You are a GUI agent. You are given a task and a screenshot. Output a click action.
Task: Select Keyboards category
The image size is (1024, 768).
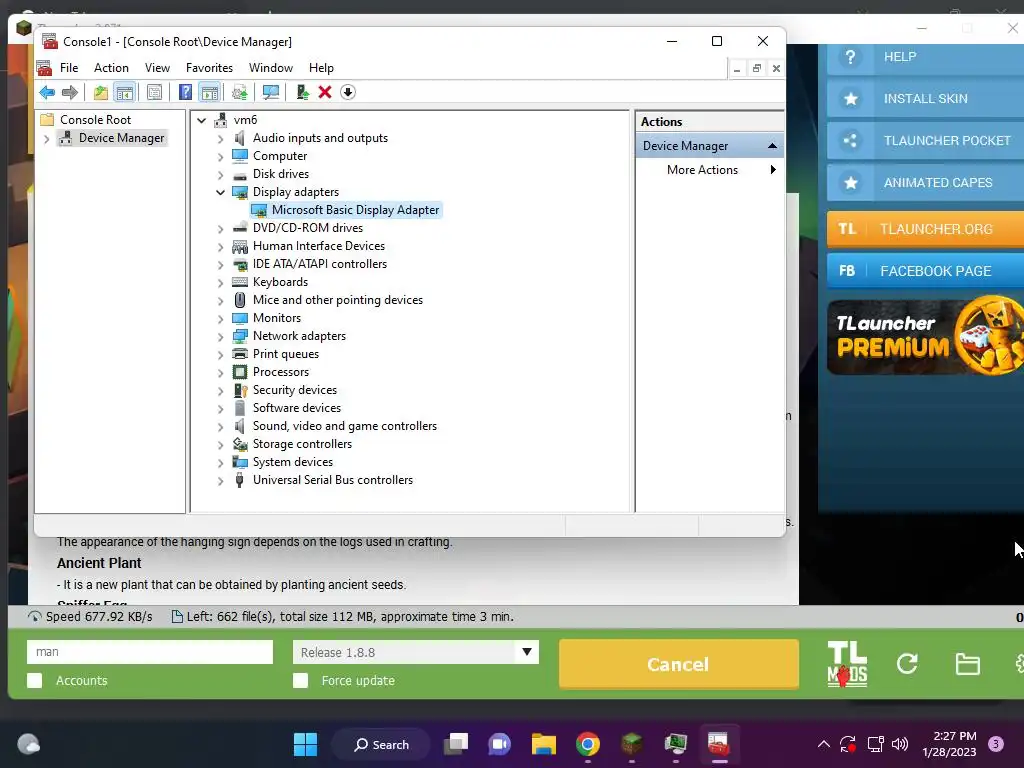280,281
